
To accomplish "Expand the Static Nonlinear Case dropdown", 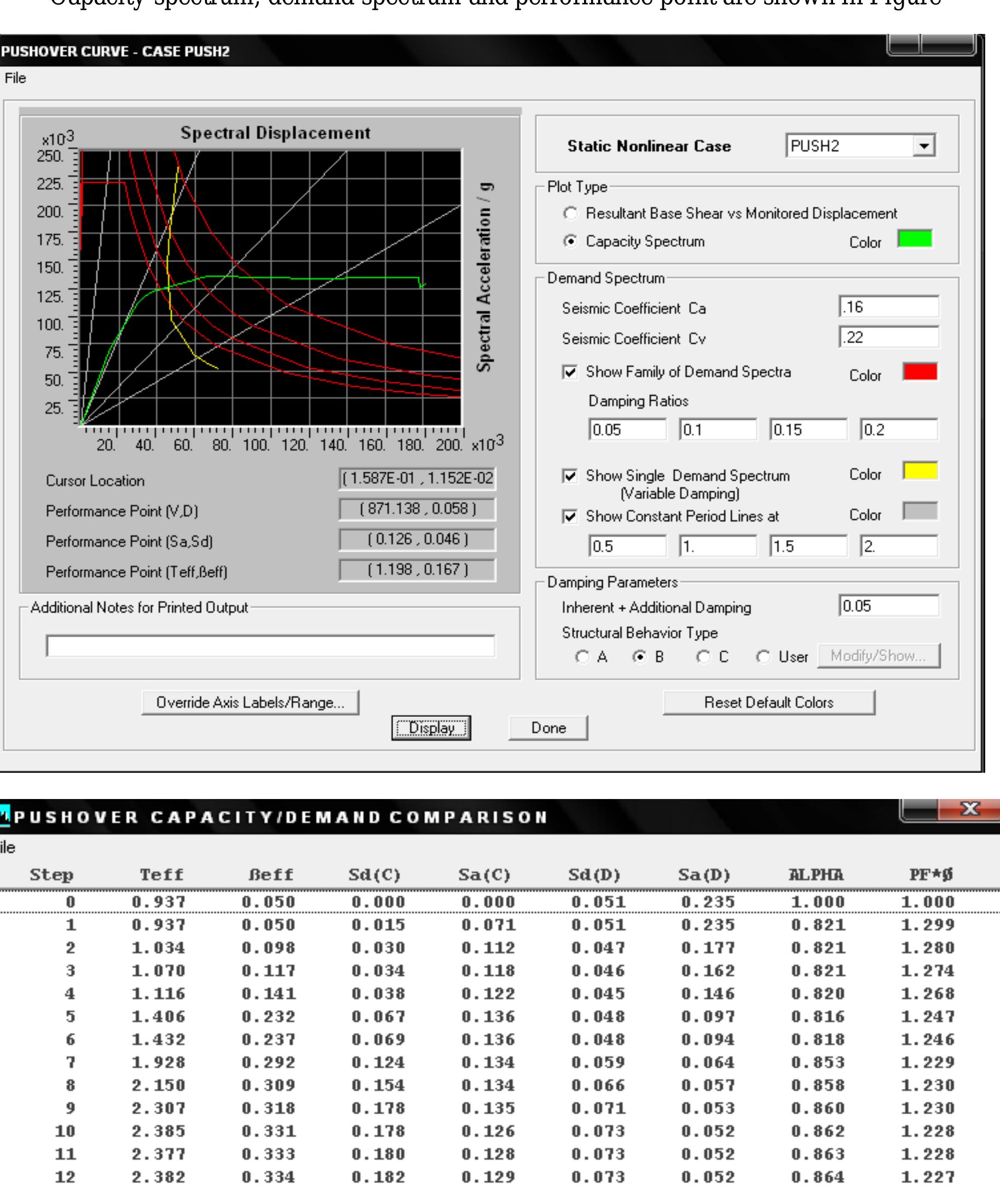I will (x=924, y=146).
